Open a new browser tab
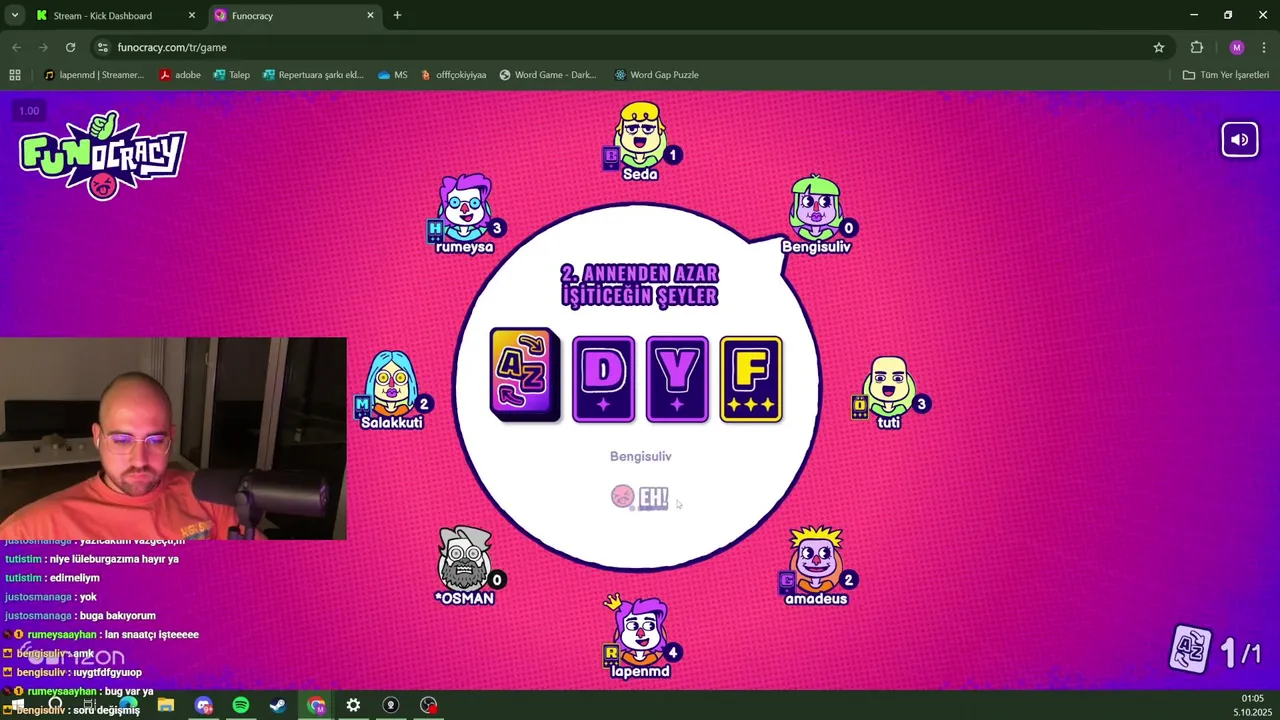The image size is (1280, 720). click(x=397, y=15)
